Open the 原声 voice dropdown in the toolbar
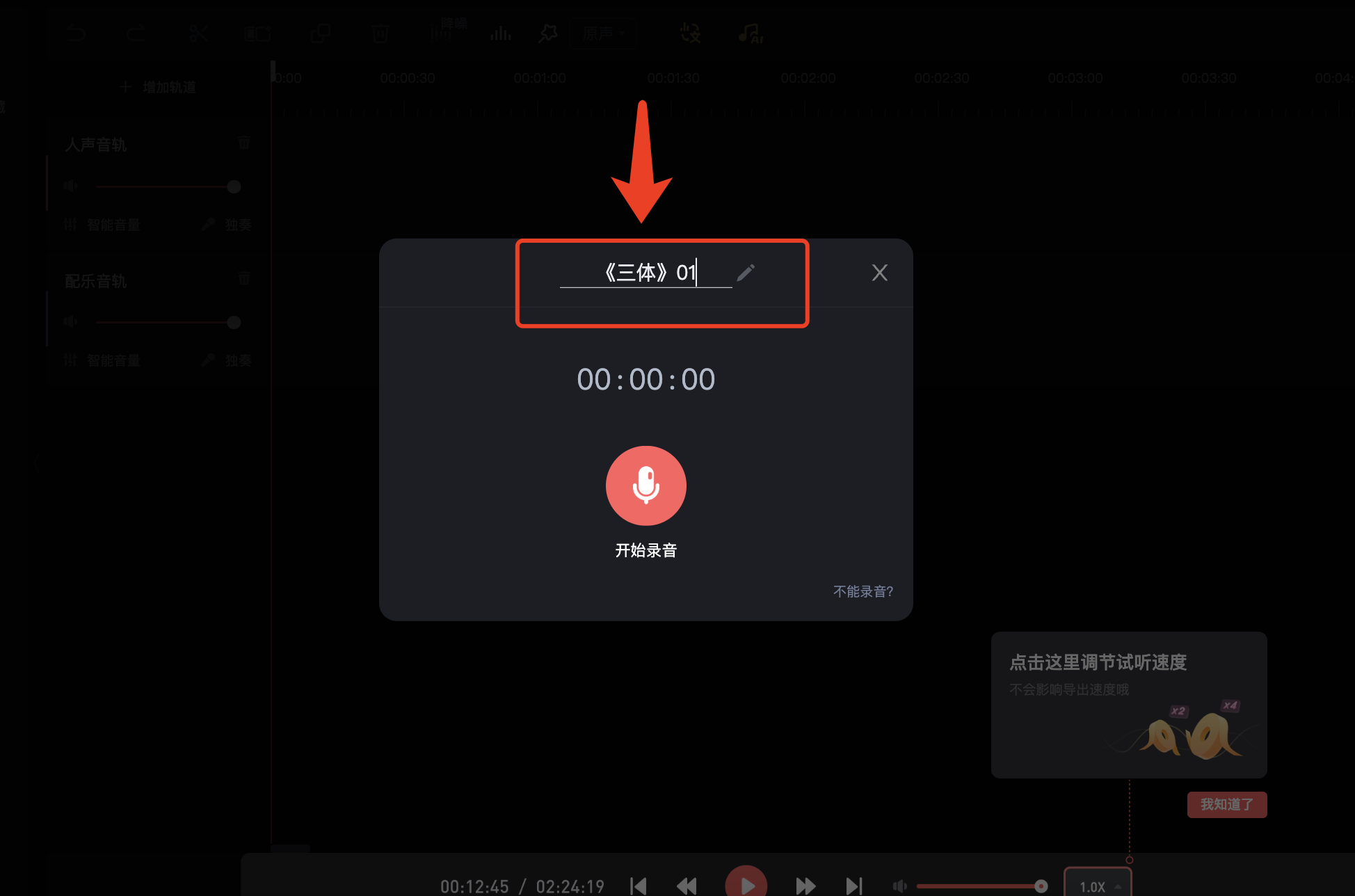 pos(604,33)
